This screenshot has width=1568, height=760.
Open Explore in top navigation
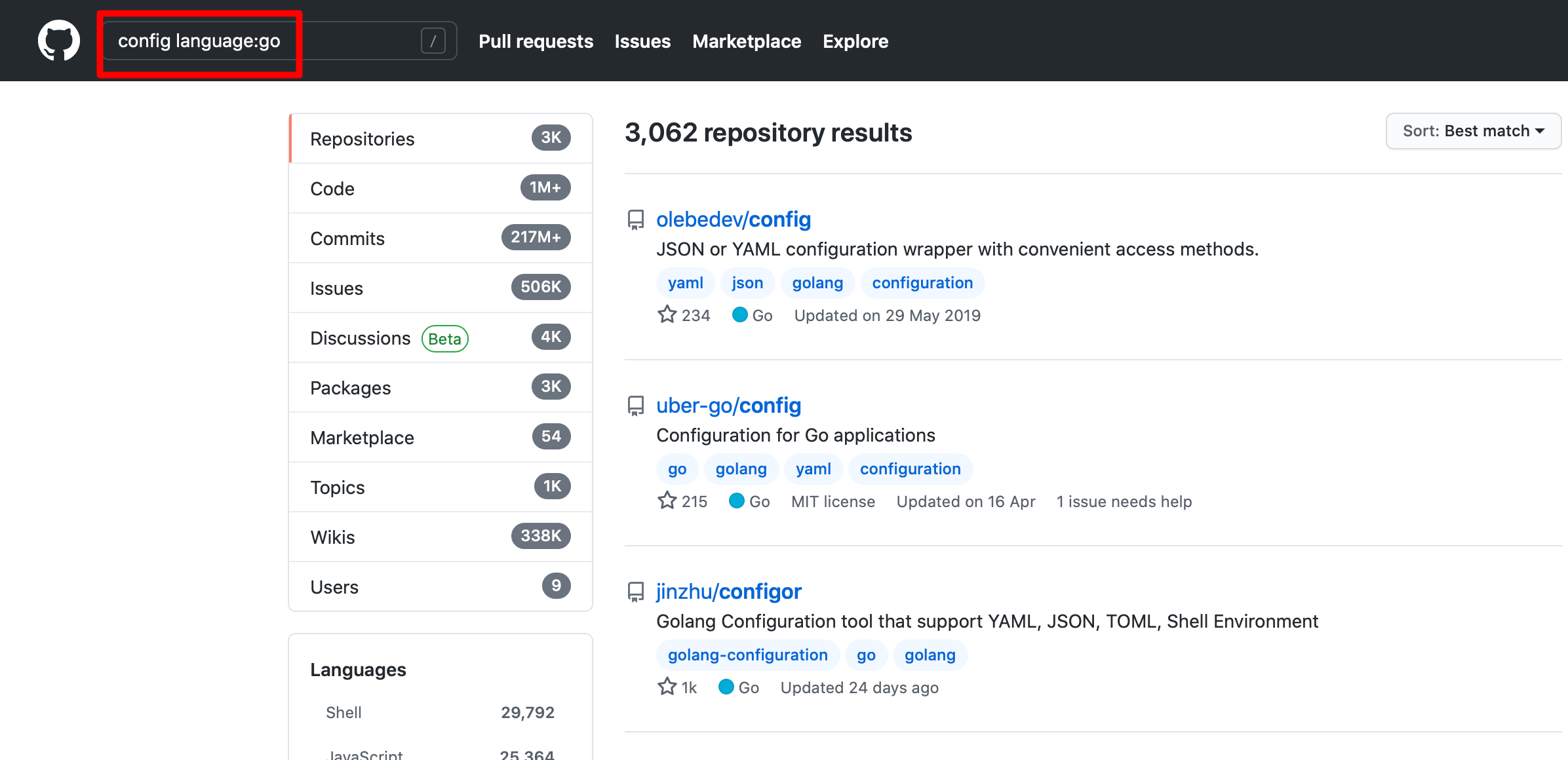click(855, 41)
